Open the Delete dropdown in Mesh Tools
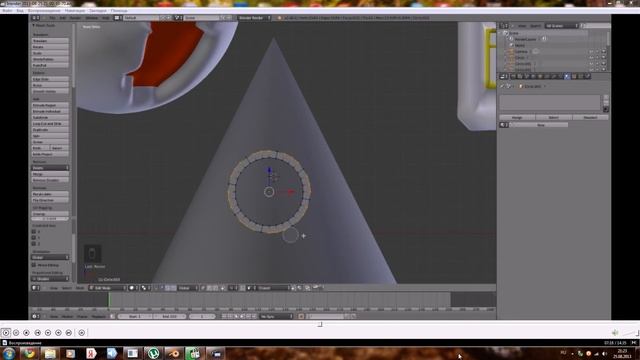The image size is (640, 360). click(x=50, y=168)
